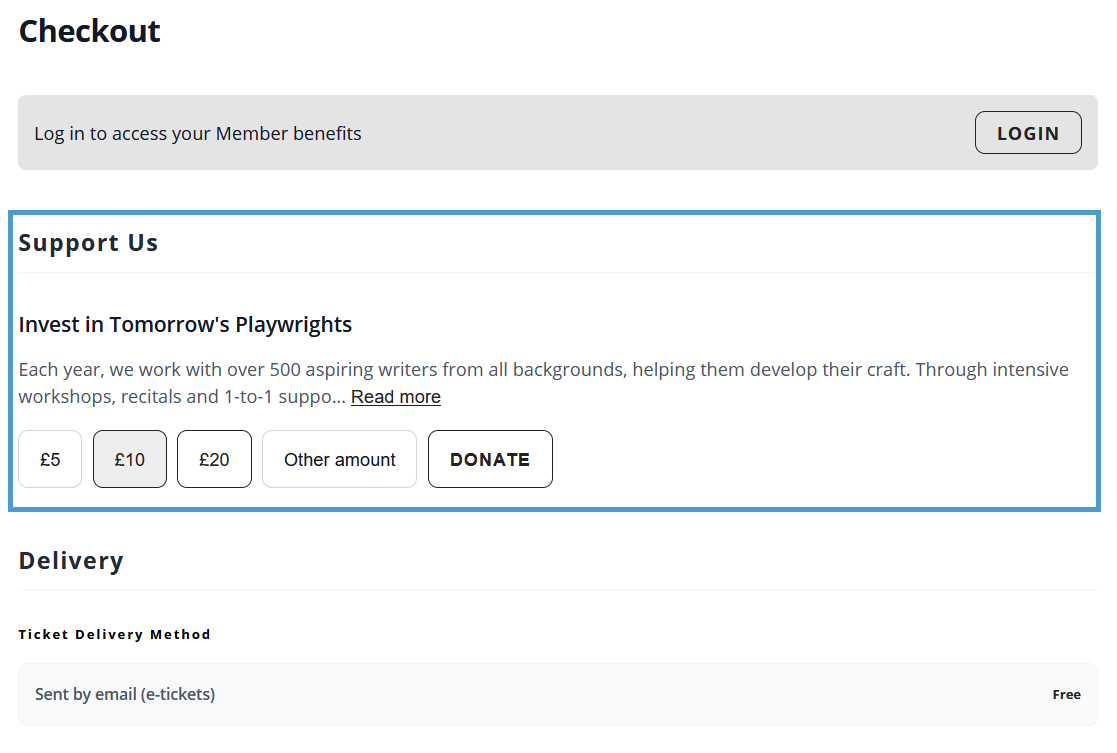This screenshot has height=753, width=1117.
Task: Click the Checkout page heading
Action: (90, 31)
